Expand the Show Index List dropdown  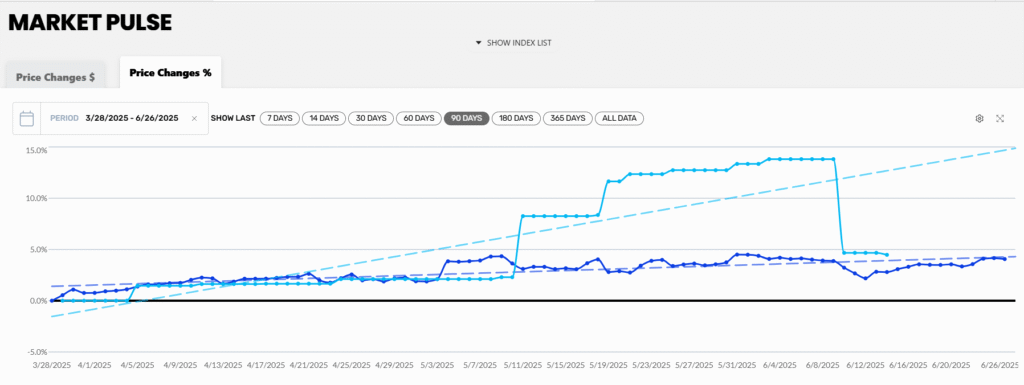(513, 43)
